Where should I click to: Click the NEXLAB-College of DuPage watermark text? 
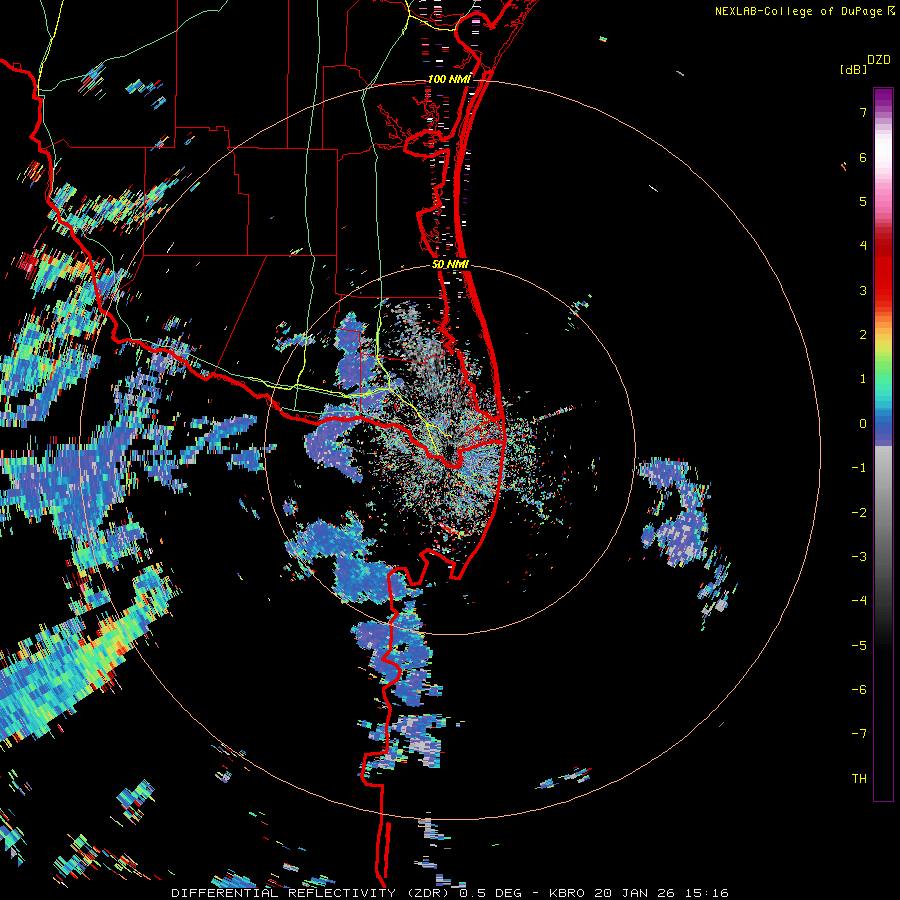point(804,11)
